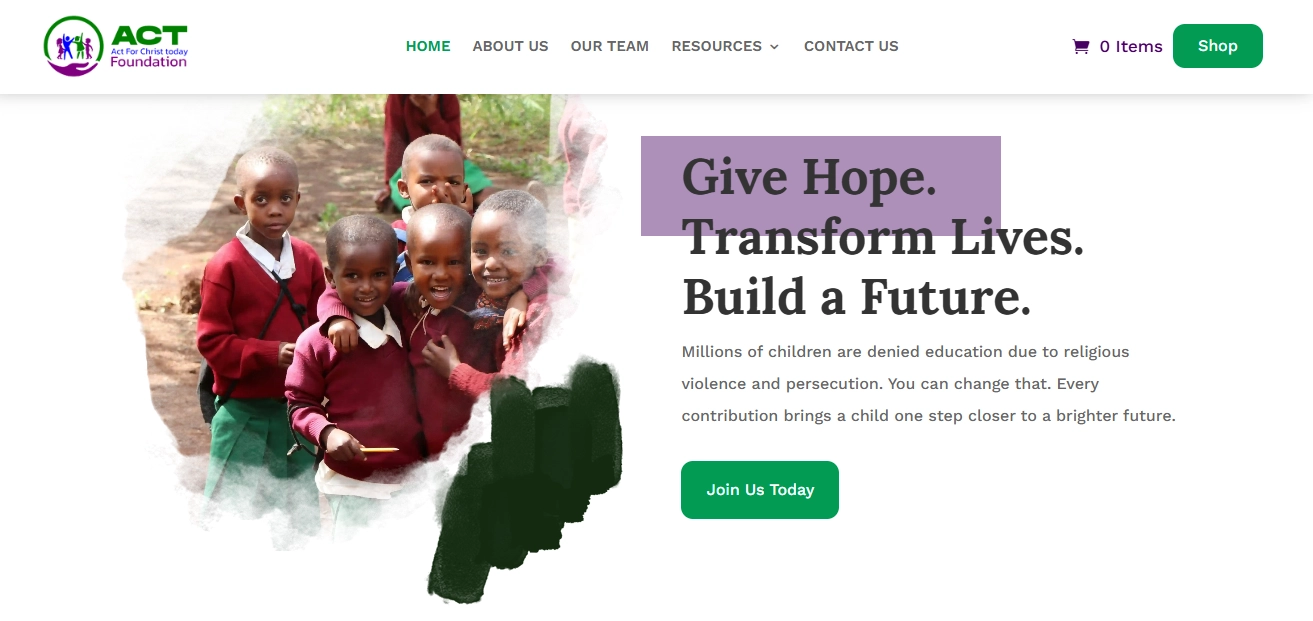Click the Join Us Today button

[760, 490]
